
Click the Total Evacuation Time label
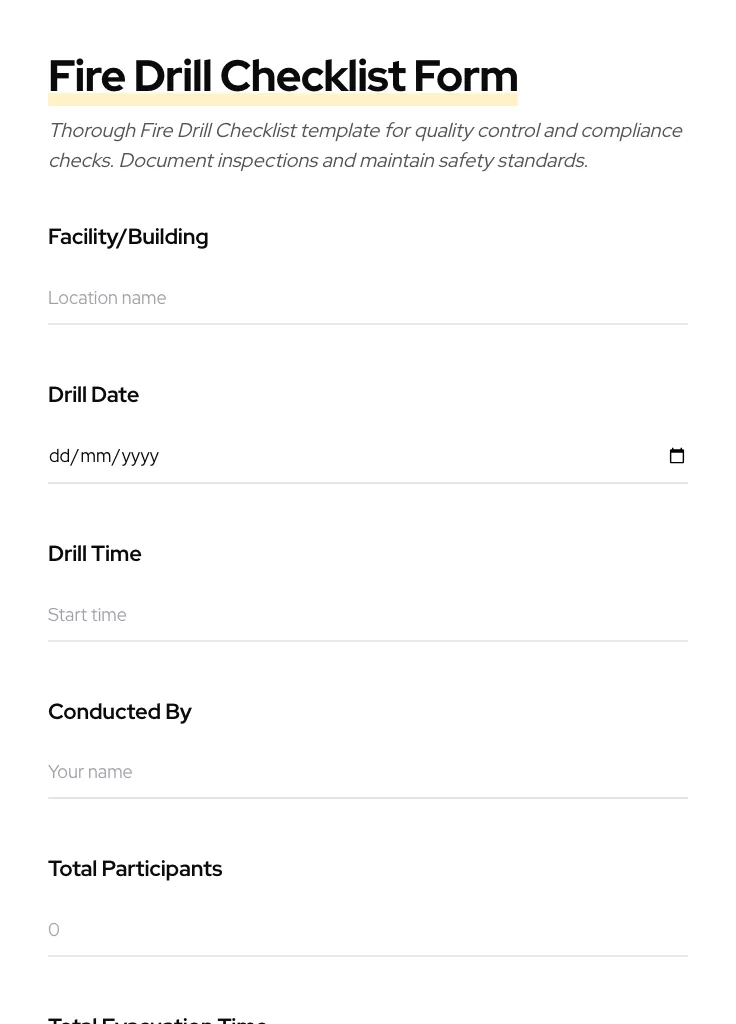click(157, 1018)
